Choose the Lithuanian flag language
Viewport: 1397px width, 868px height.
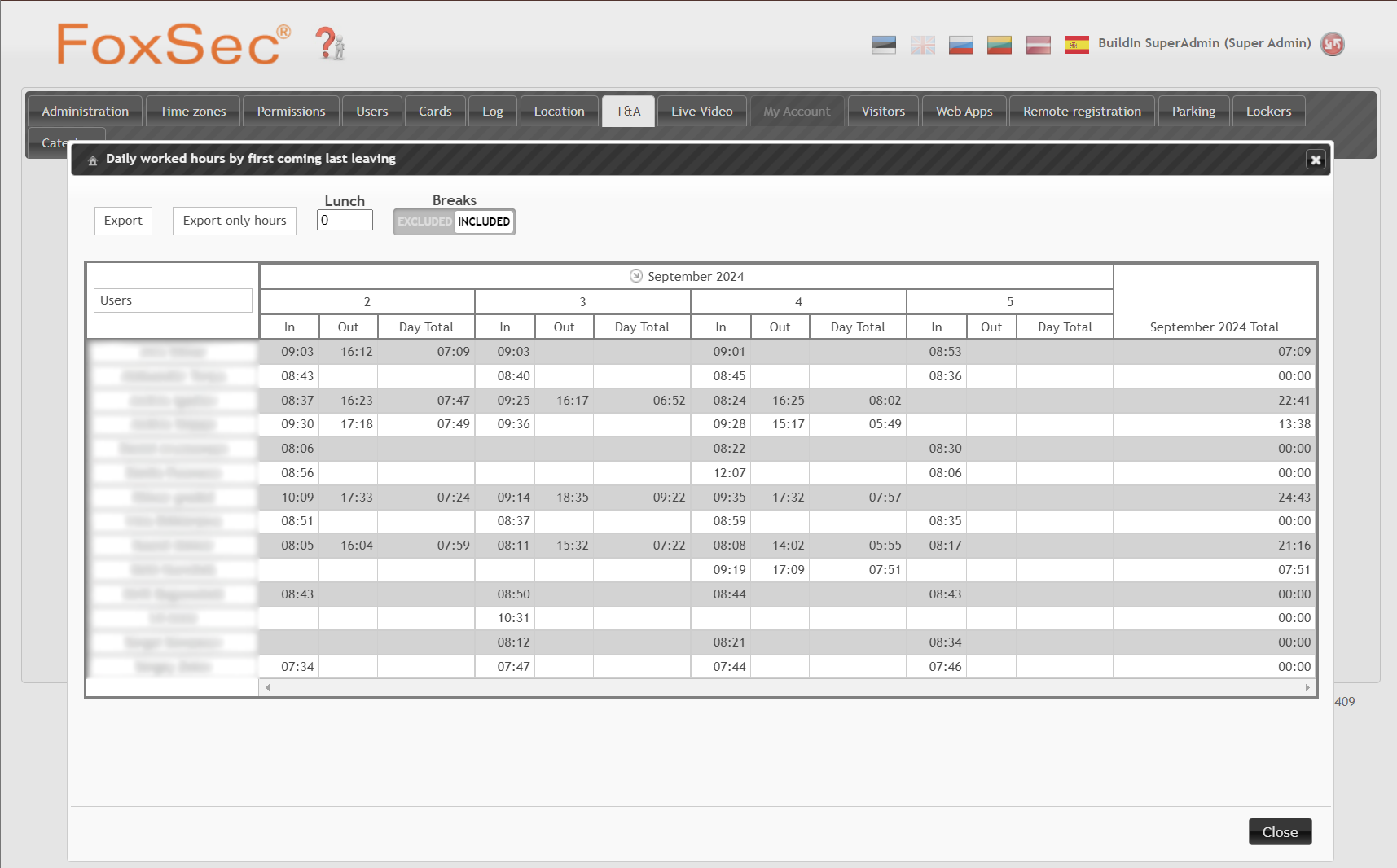coord(999,45)
